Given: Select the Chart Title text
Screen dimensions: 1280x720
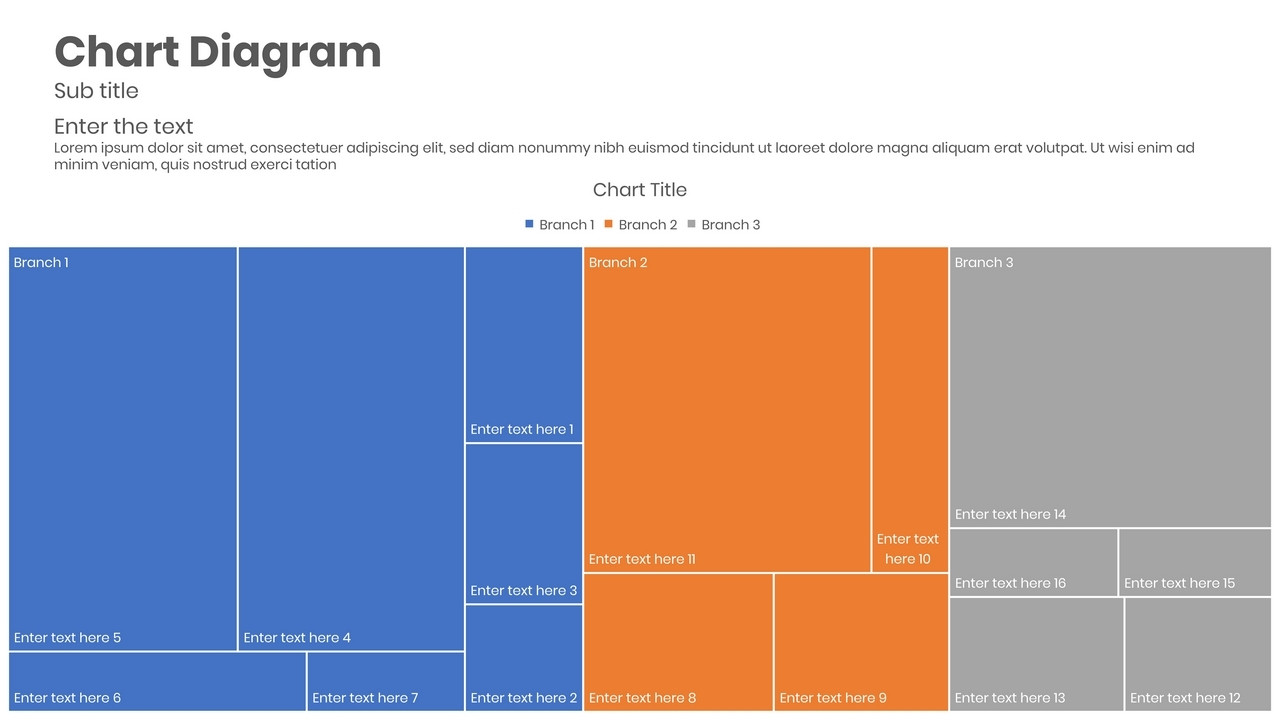Looking at the screenshot, I should pos(640,190).
